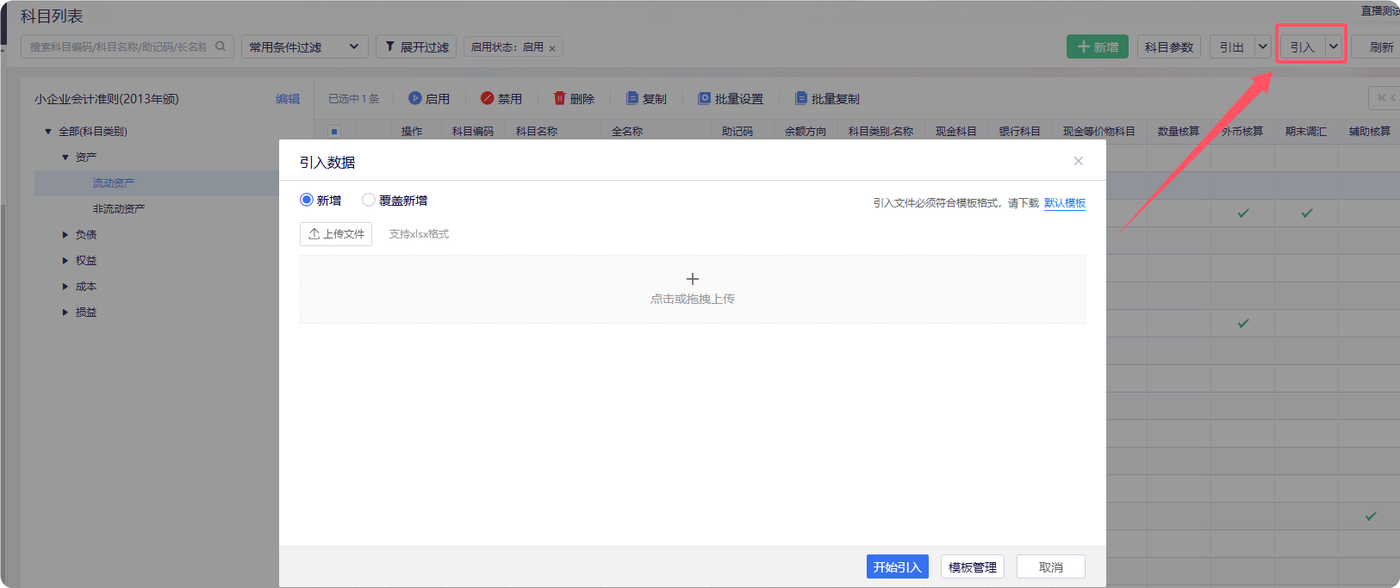Click the plus icon in upload drop area
The width and height of the screenshot is (1400, 588).
(692, 279)
